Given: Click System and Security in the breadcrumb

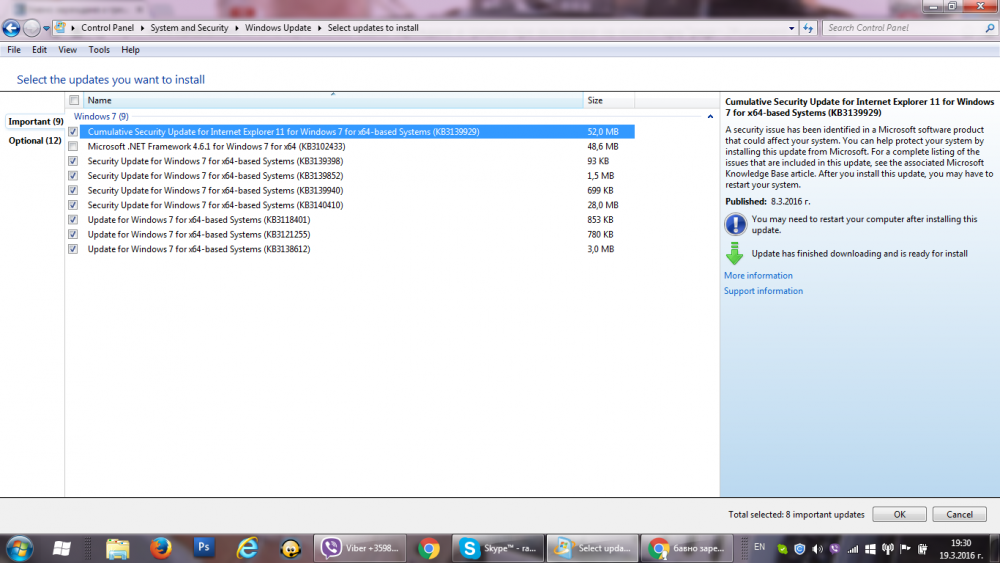Looking at the screenshot, I should pos(189,28).
